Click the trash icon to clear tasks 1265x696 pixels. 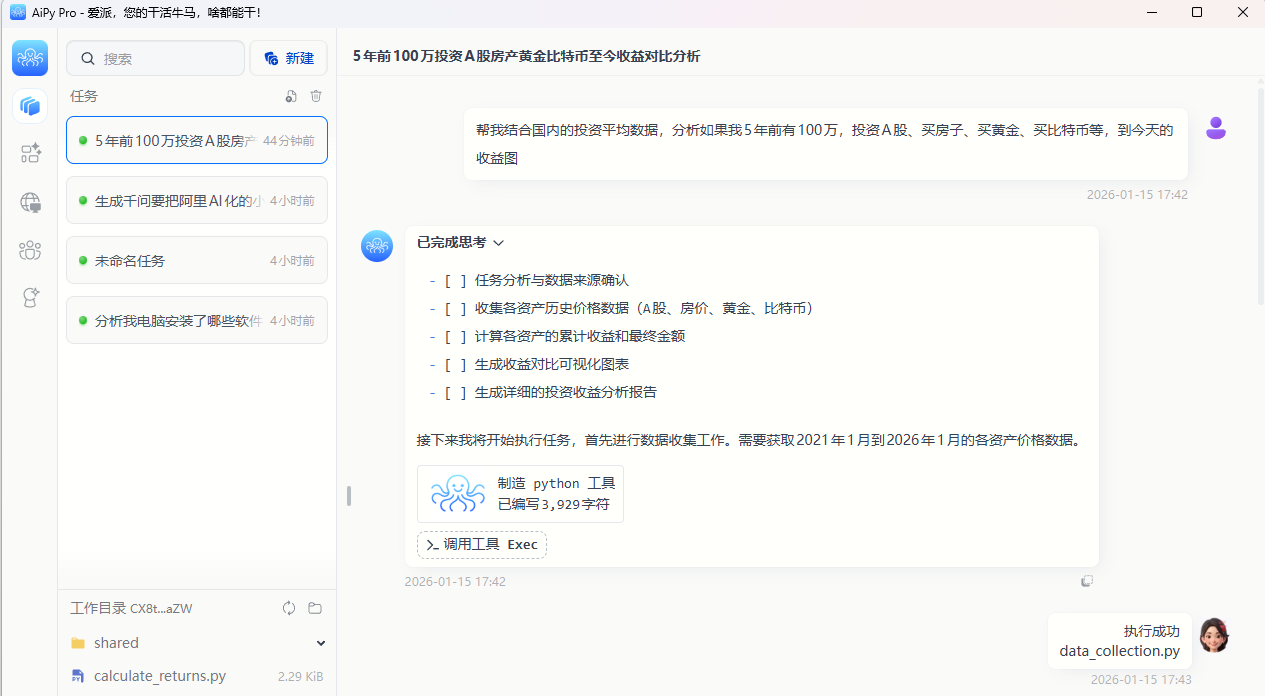(317, 96)
